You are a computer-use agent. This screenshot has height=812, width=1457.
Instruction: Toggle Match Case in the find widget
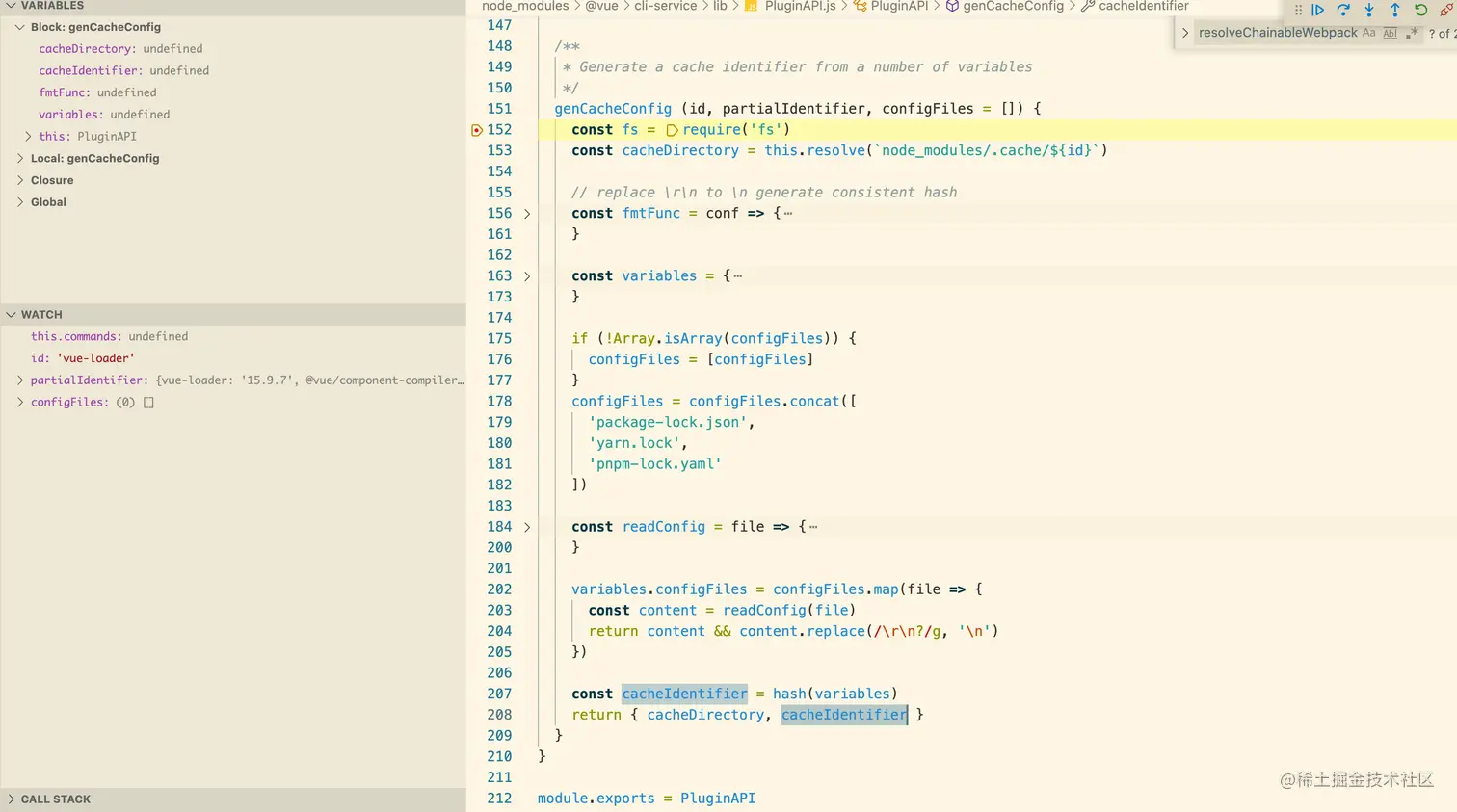(x=1369, y=33)
